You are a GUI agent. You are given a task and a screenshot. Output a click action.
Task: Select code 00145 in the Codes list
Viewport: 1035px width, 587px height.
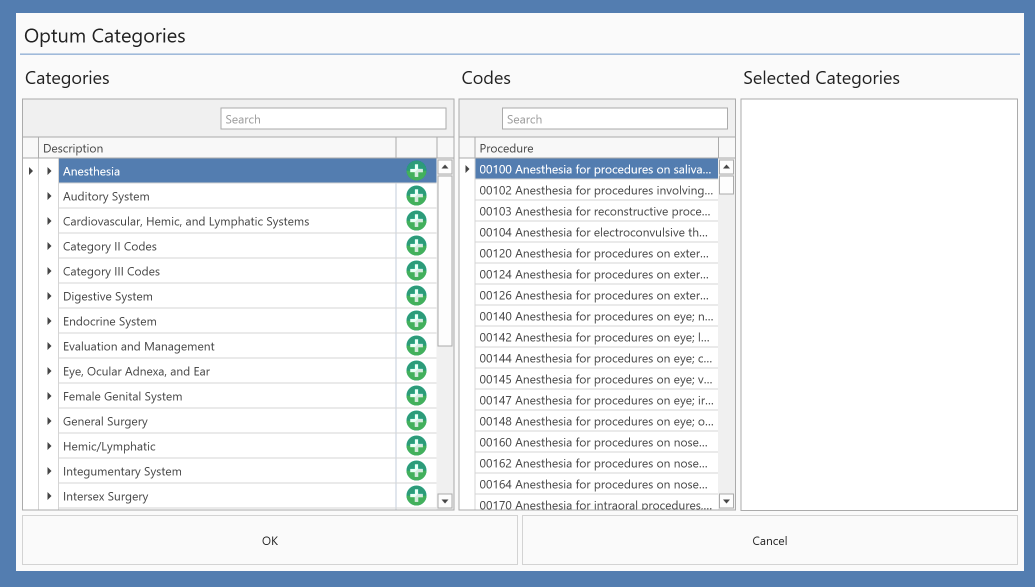pos(597,379)
